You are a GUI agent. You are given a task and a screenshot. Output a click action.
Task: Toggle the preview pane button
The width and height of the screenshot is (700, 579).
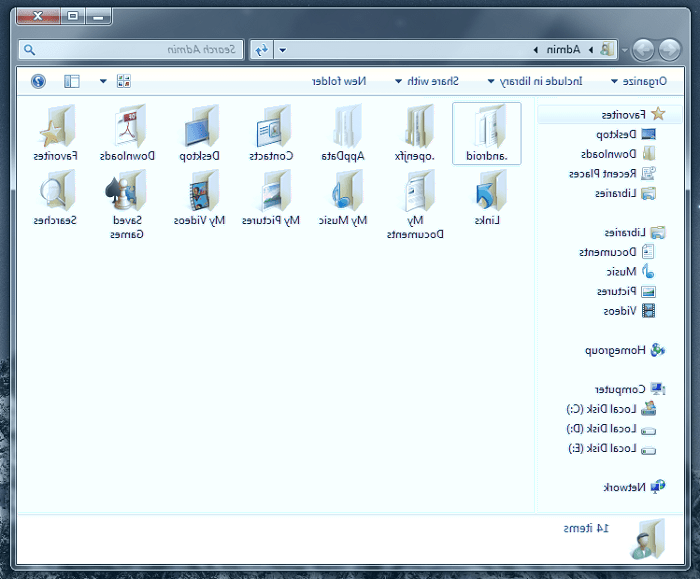tap(72, 81)
